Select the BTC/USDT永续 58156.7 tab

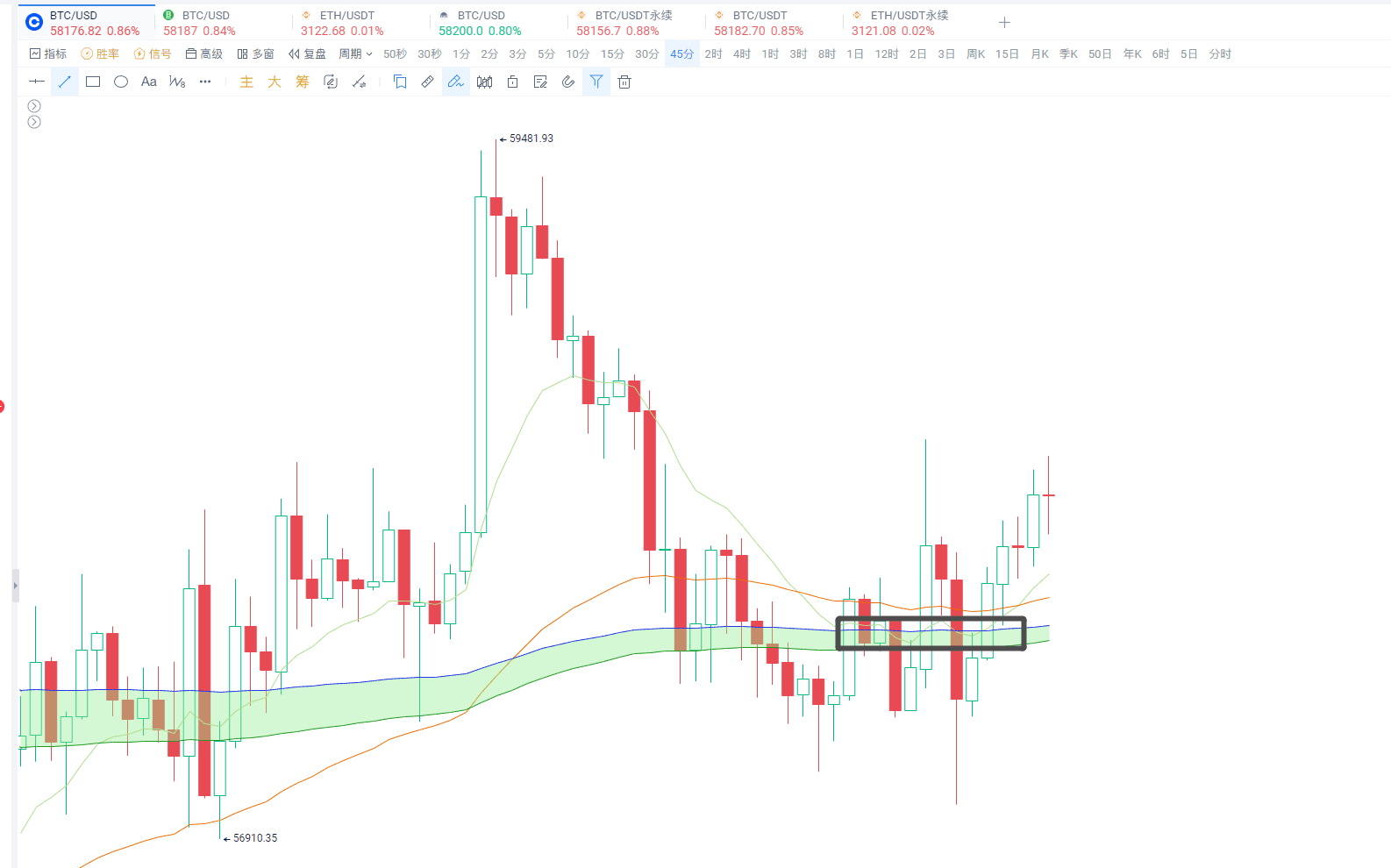click(637, 23)
